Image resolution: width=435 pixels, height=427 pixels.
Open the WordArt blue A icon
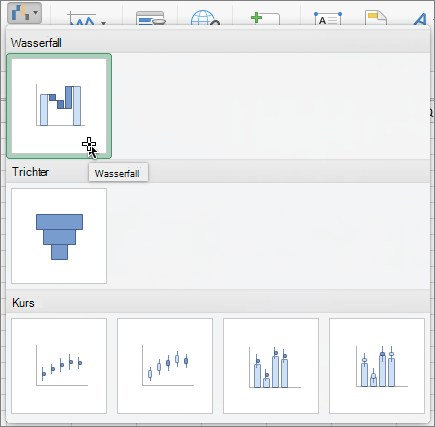pos(420,19)
